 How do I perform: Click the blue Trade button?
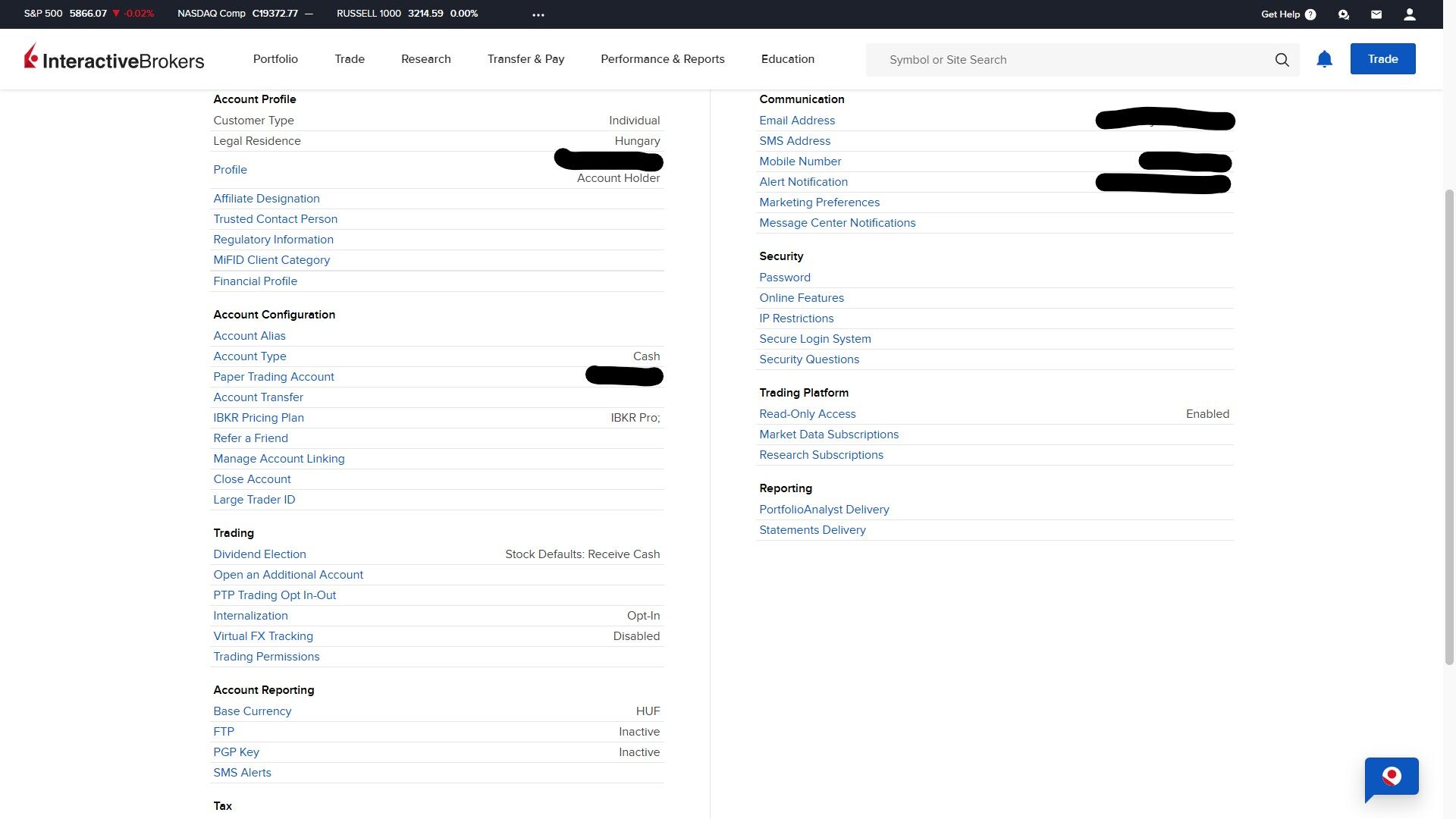[1382, 59]
